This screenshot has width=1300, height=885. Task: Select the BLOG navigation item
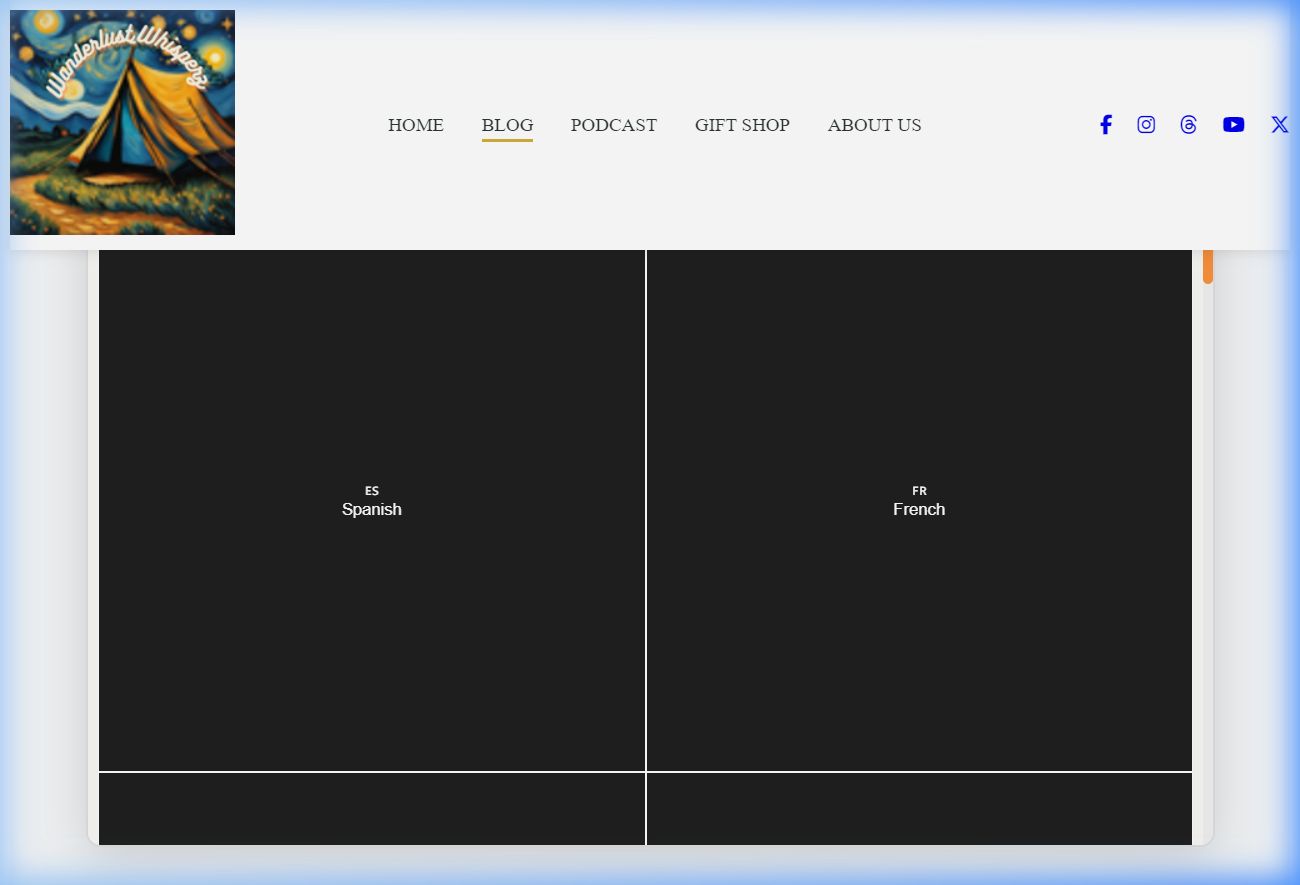pyautogui.click(x=507, y=125)
